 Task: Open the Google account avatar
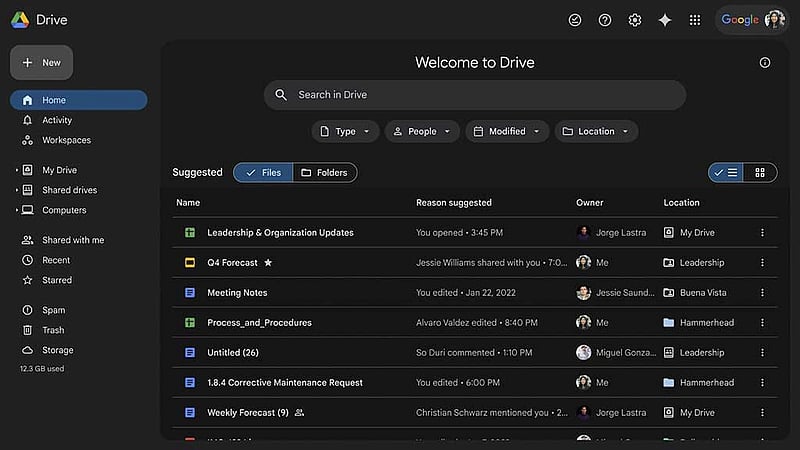point(774,20)
